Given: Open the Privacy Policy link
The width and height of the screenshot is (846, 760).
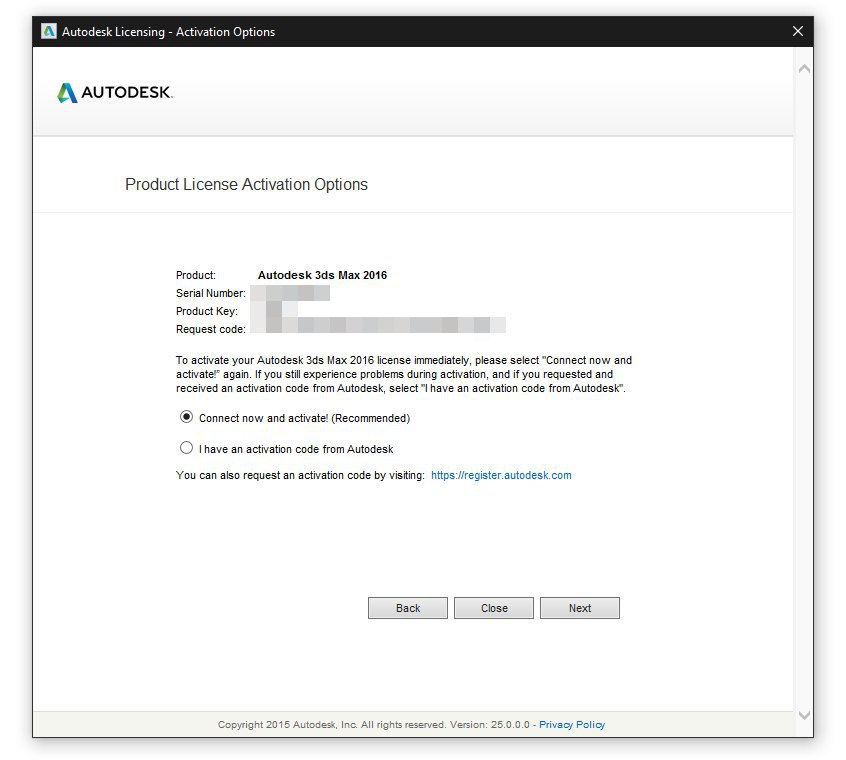Looking at the screenshot, I should coord(572,724).
